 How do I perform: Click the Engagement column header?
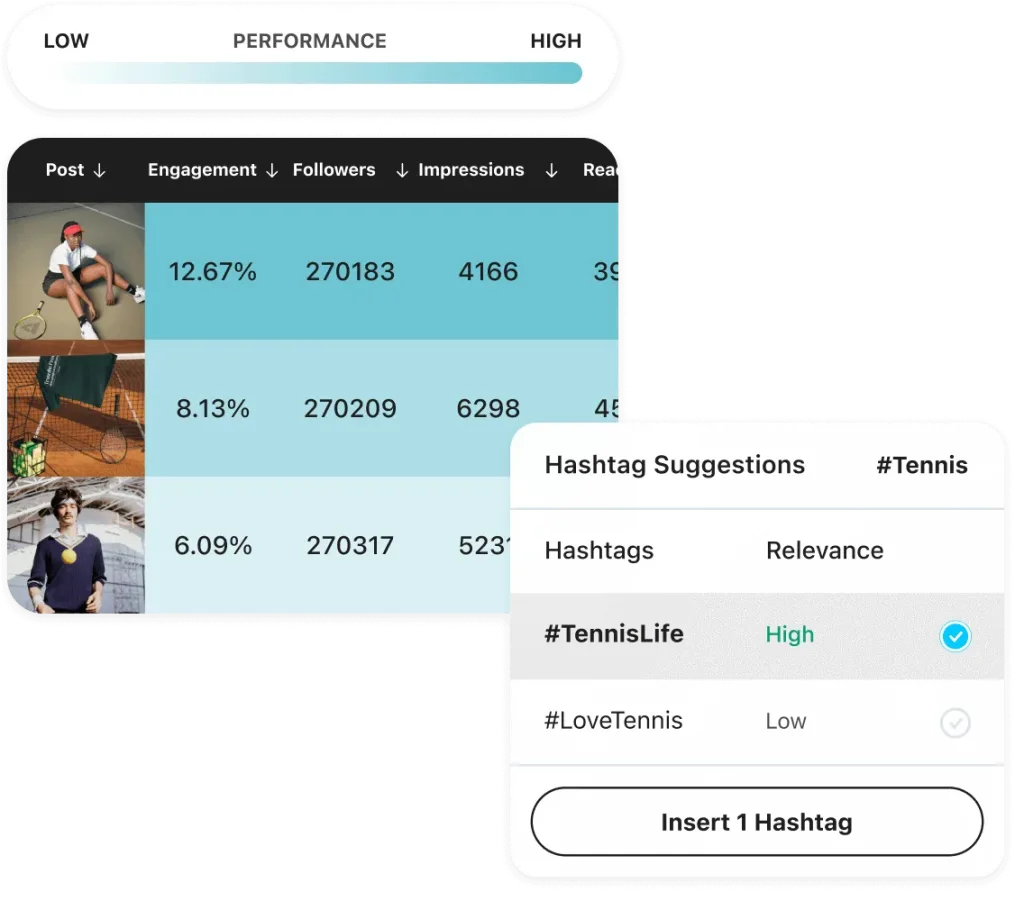202,170
